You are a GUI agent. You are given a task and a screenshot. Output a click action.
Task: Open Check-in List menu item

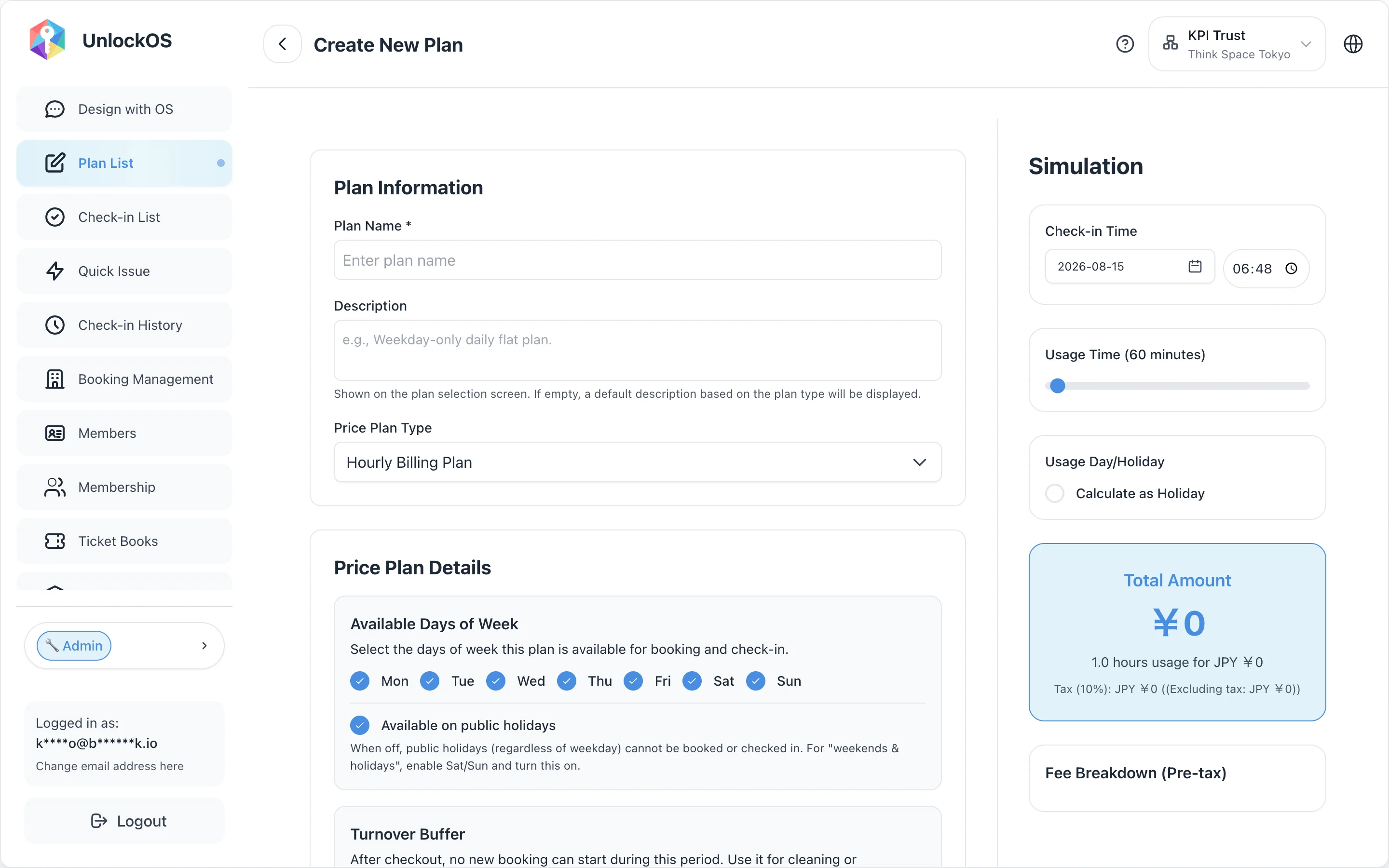pos(124,217)
